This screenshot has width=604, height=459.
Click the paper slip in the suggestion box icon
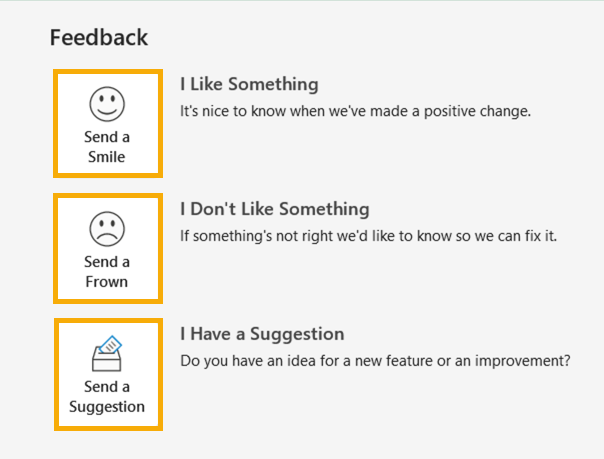click(111, 344)
